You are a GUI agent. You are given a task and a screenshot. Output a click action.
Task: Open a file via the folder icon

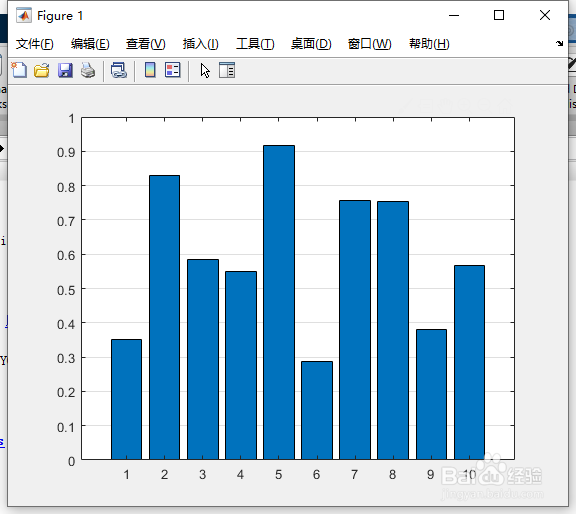(x=42, y=70)
